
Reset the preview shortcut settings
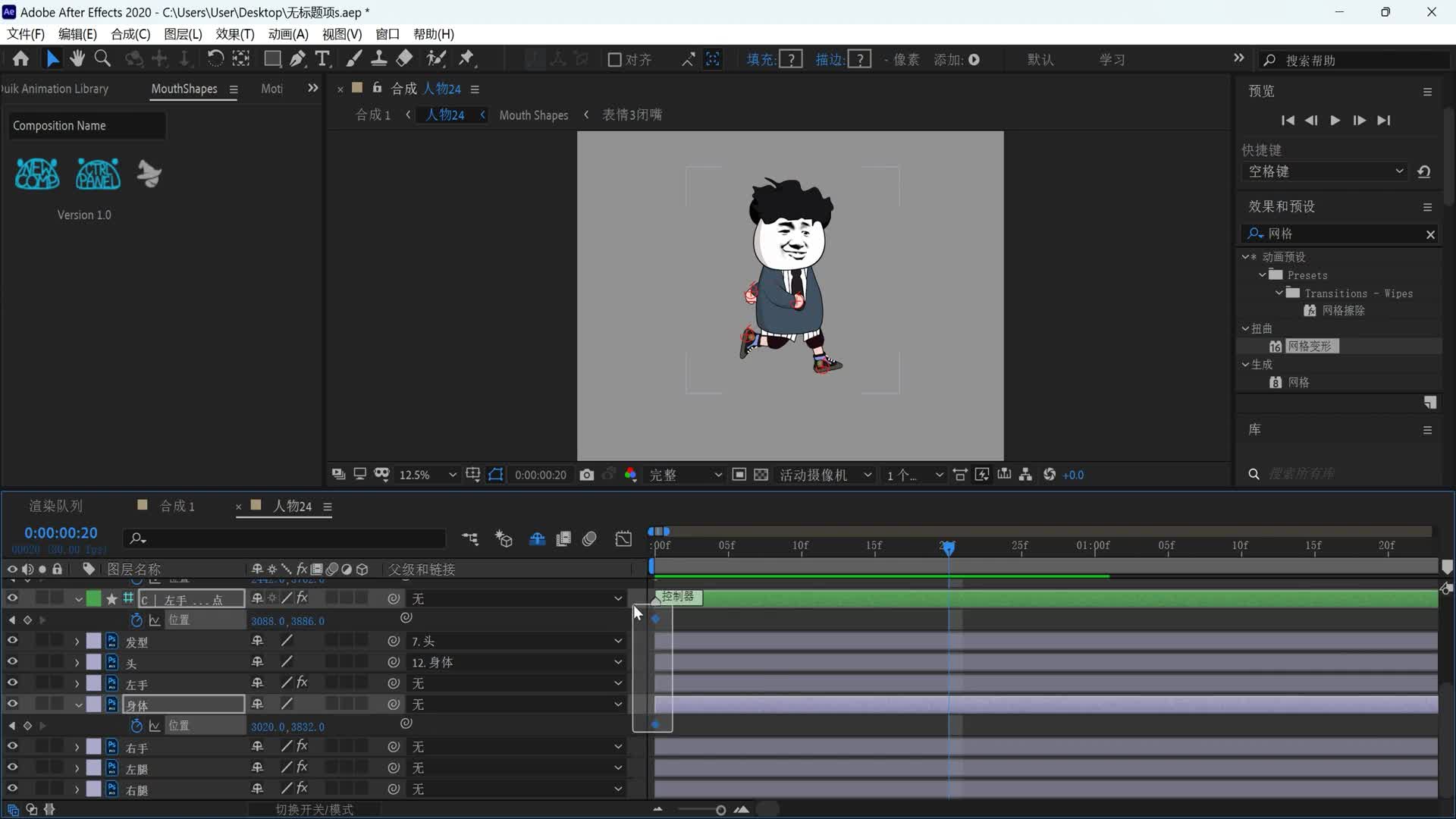(x=1424, y=171)
